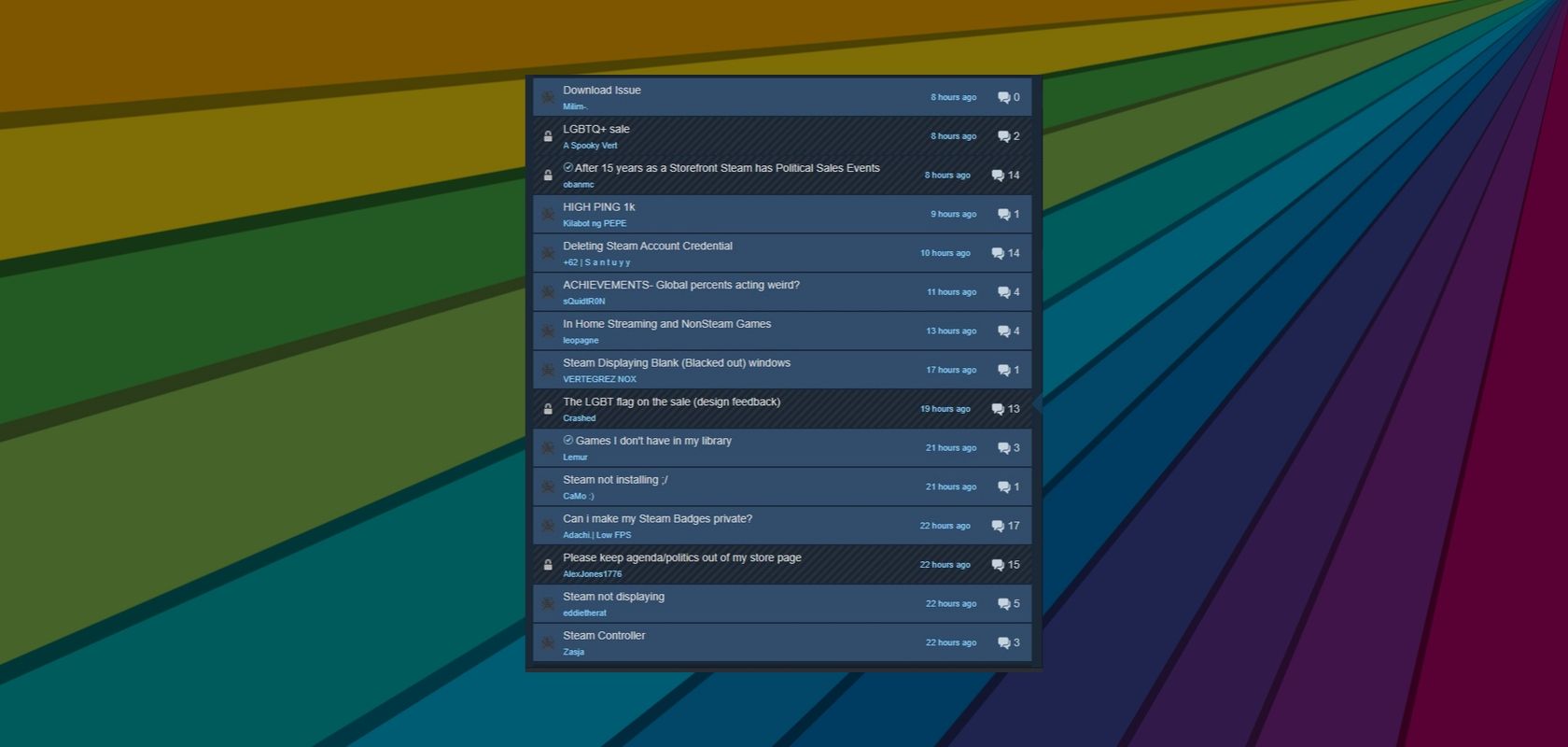Click reply bubble on 'Can i make my Steam Badges' row

(998, 526)
